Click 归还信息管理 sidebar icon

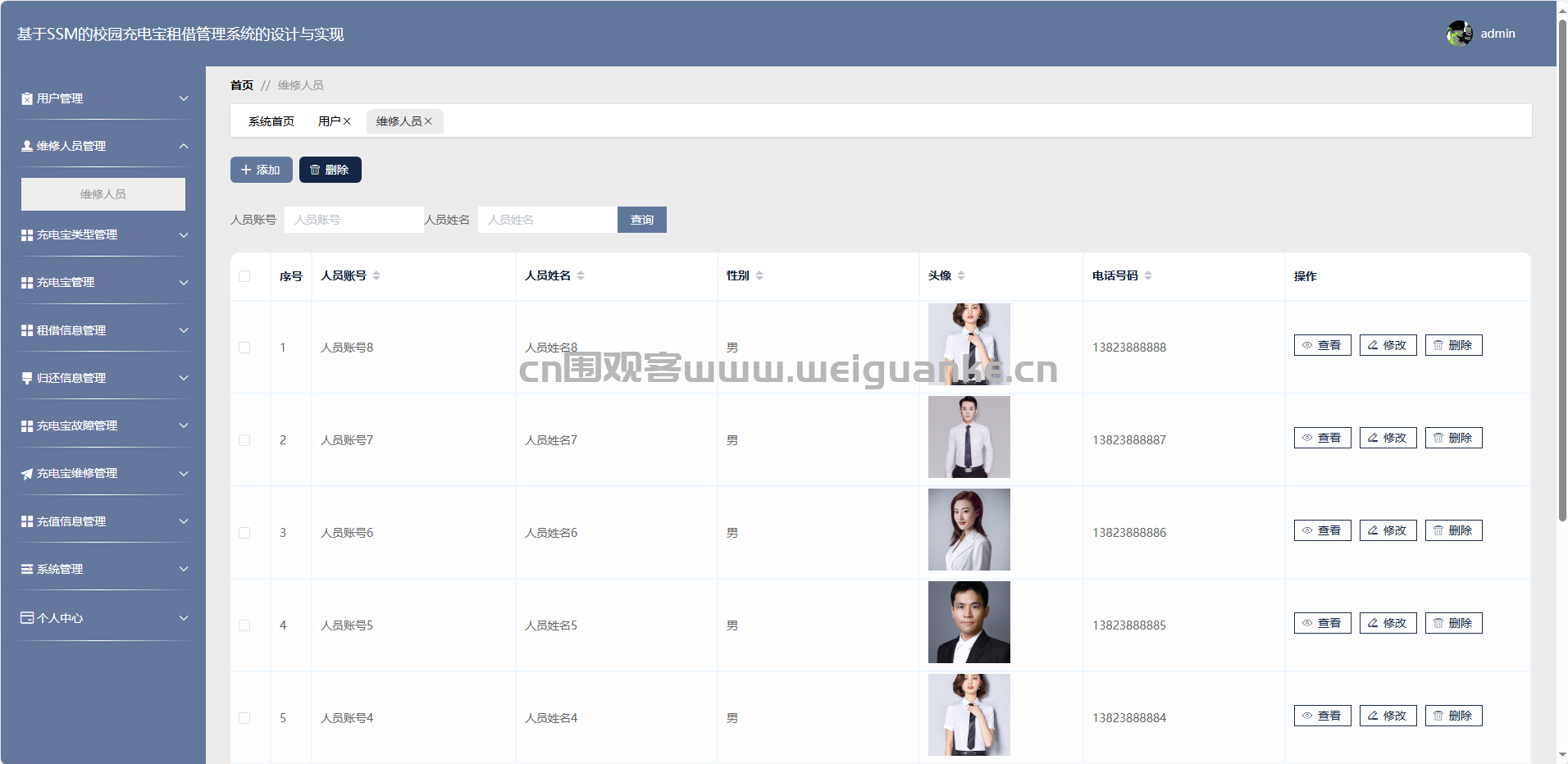tap(27, 378)
